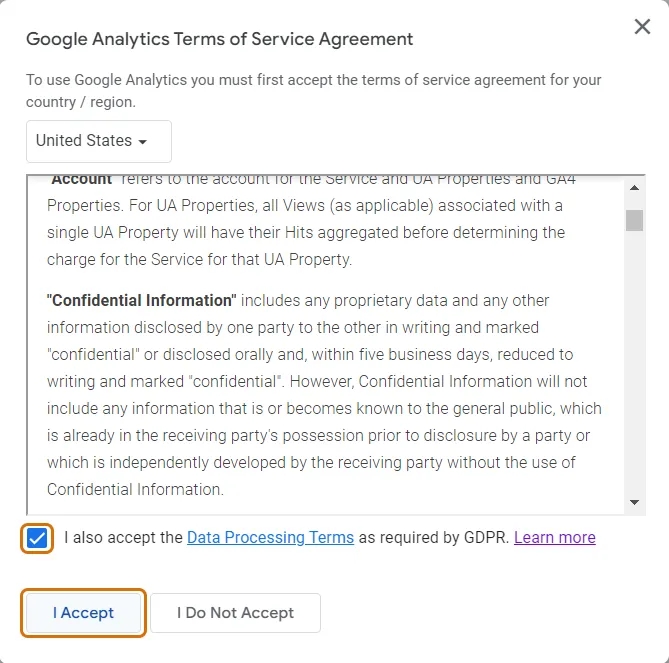Screen dimensions: 669x663
Task: Click the caret arrow beside United States
Action: (x=143, y=142)
